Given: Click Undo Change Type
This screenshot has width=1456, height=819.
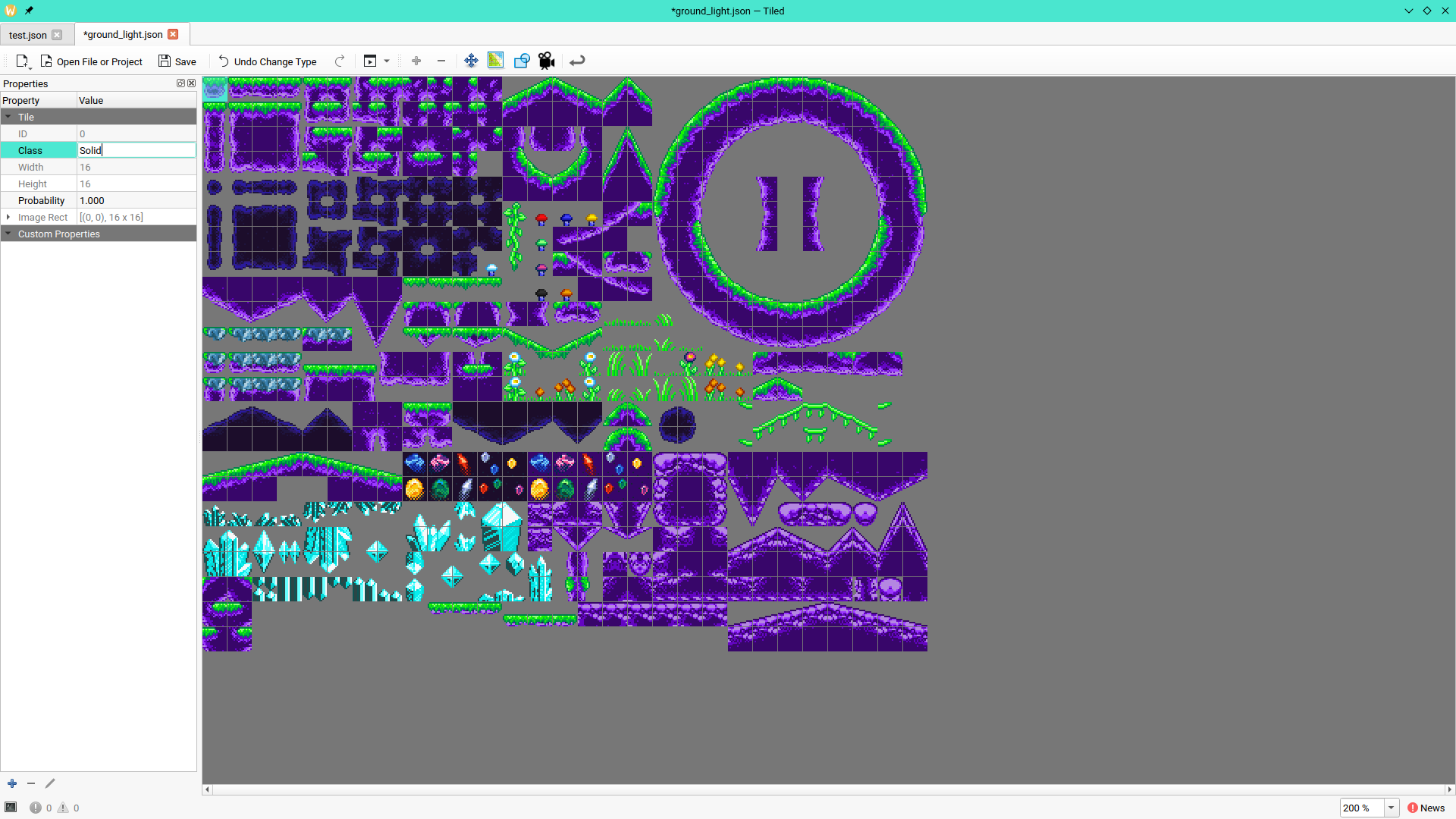Looking at the screenshot, I should click(x=267, y=61).
